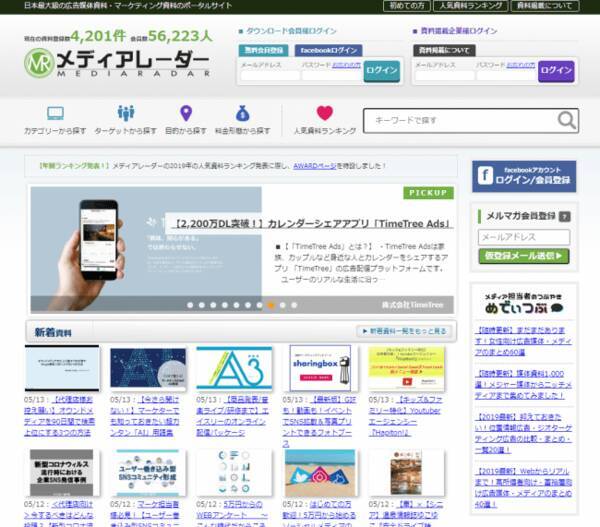Open the dark blue Eiffel tower thumbnail
600x527 pixels.
(148, 368)
